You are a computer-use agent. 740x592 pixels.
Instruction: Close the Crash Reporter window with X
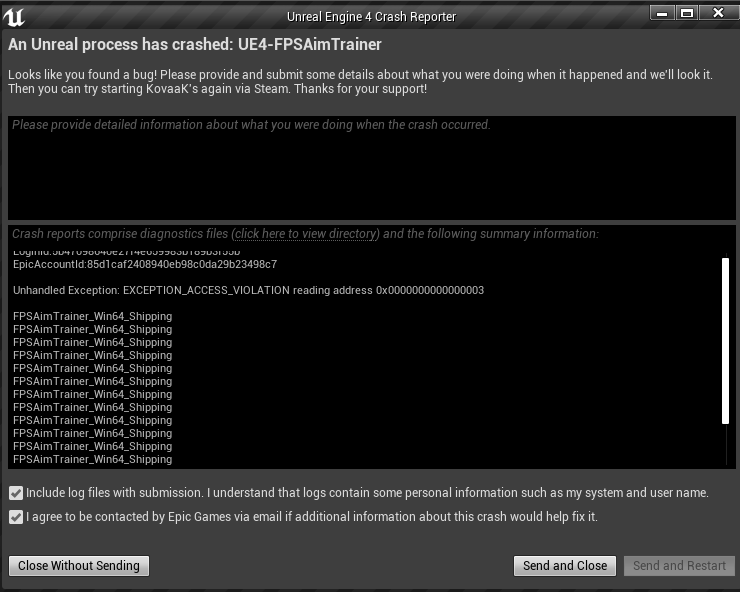tap(718, 13)
